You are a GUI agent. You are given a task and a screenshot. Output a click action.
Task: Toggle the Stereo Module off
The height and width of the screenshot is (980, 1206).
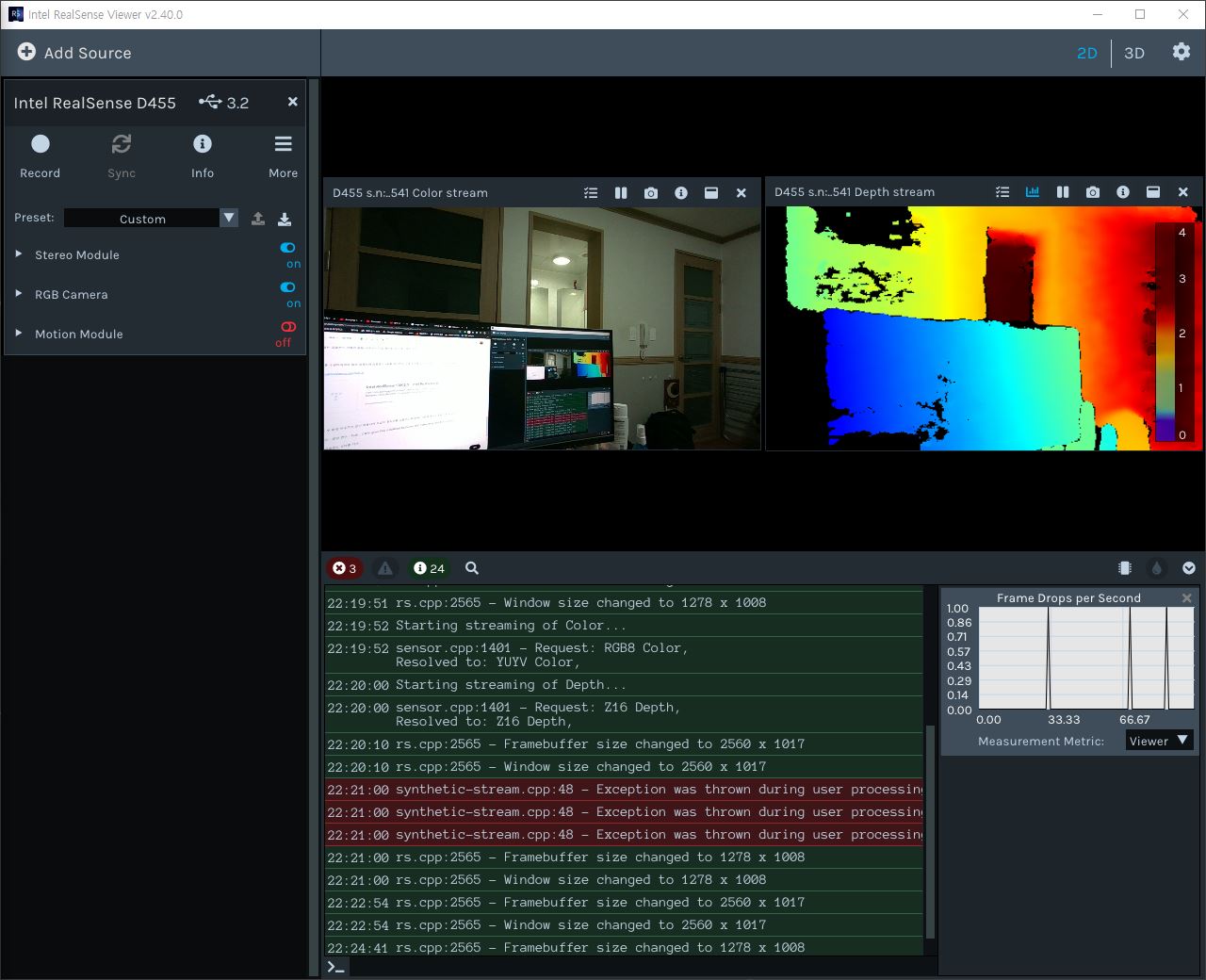pyautogui.click(x=288, y=248)
